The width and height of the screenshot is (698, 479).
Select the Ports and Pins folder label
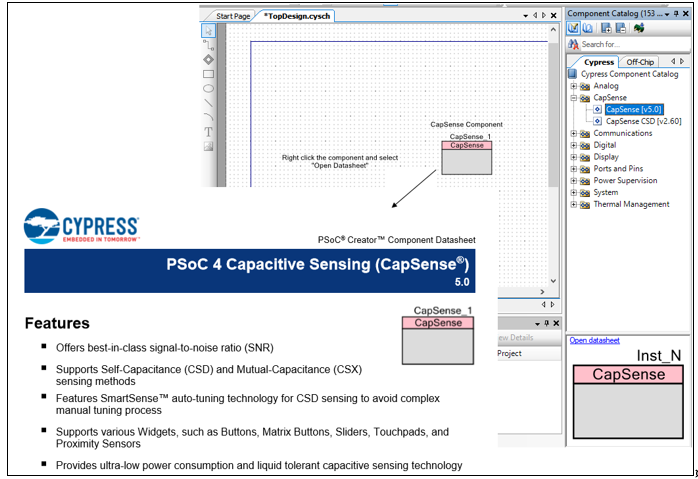pos(618,169)
